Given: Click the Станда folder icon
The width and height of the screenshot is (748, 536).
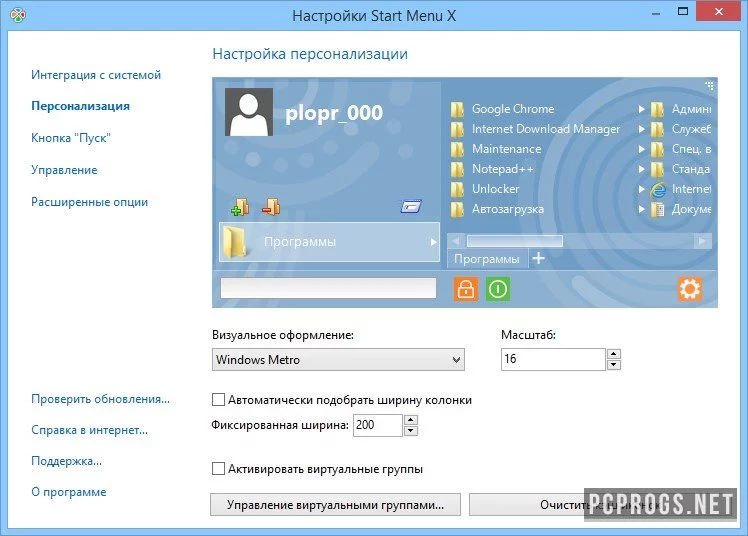Looking at the screenshot, I should click(657, 169).
